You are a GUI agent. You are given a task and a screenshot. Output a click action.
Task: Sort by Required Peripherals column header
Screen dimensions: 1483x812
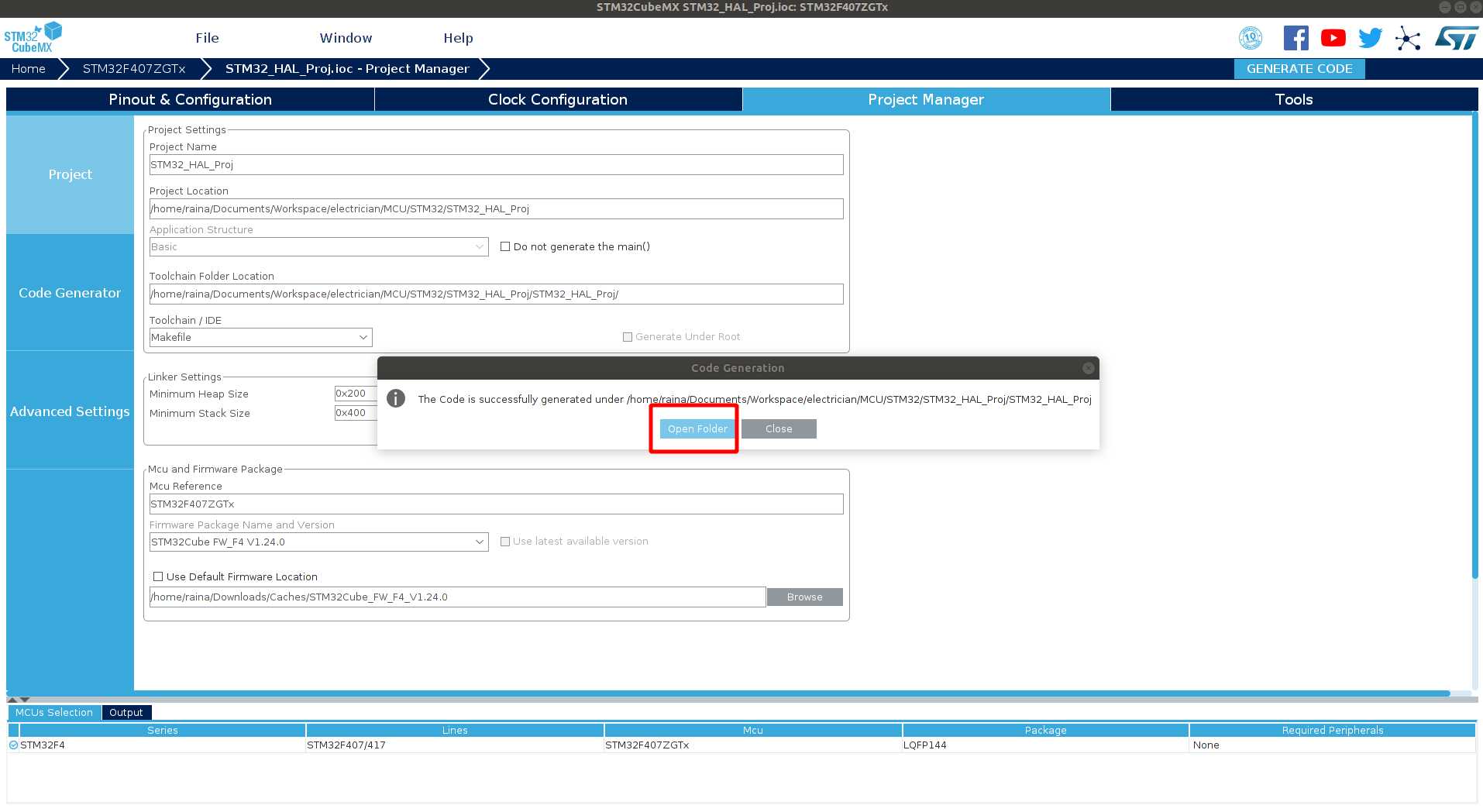click(1333, 730)
